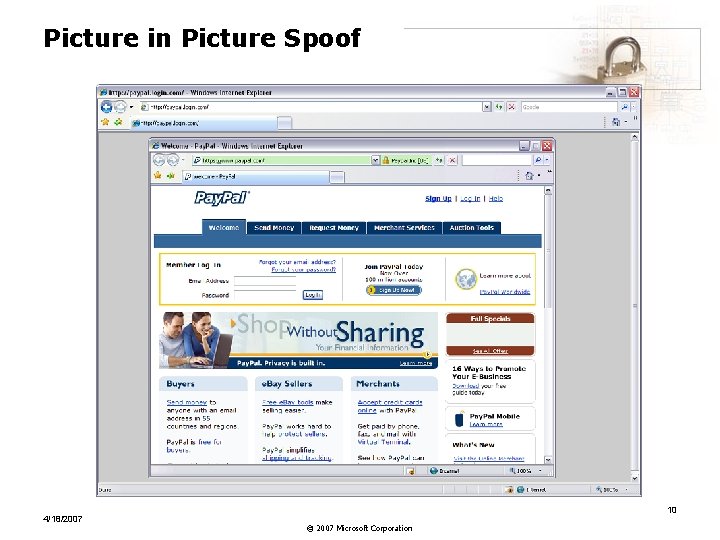Click Log In button in member form
This screenshot has height=540, width=720.
pyautogui.click(x=313, y=295)
